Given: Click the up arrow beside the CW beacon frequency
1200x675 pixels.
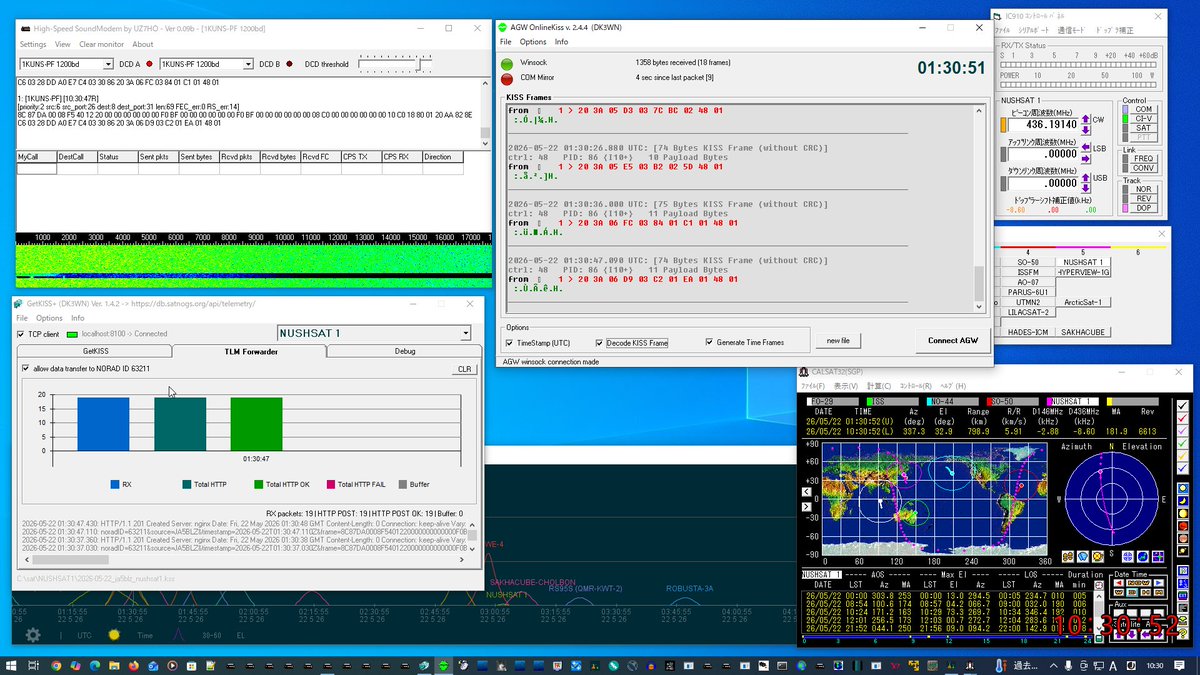Looking at the screenshot, I should pos(1085,119).
